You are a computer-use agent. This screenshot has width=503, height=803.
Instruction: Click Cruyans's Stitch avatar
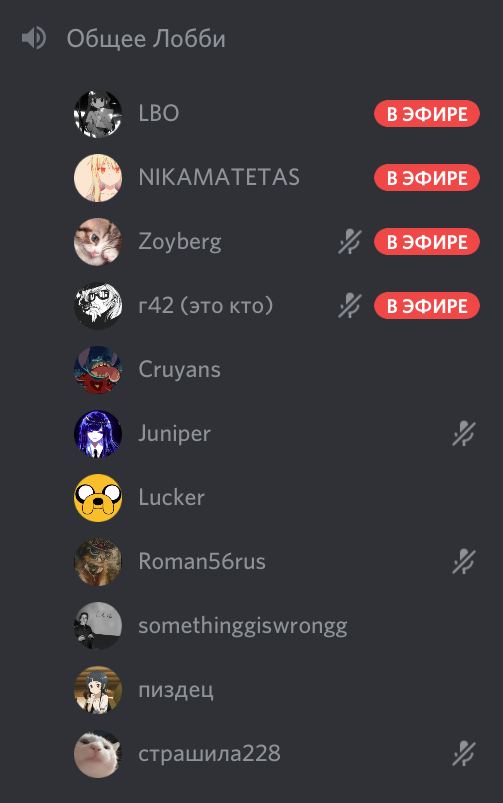98,370
